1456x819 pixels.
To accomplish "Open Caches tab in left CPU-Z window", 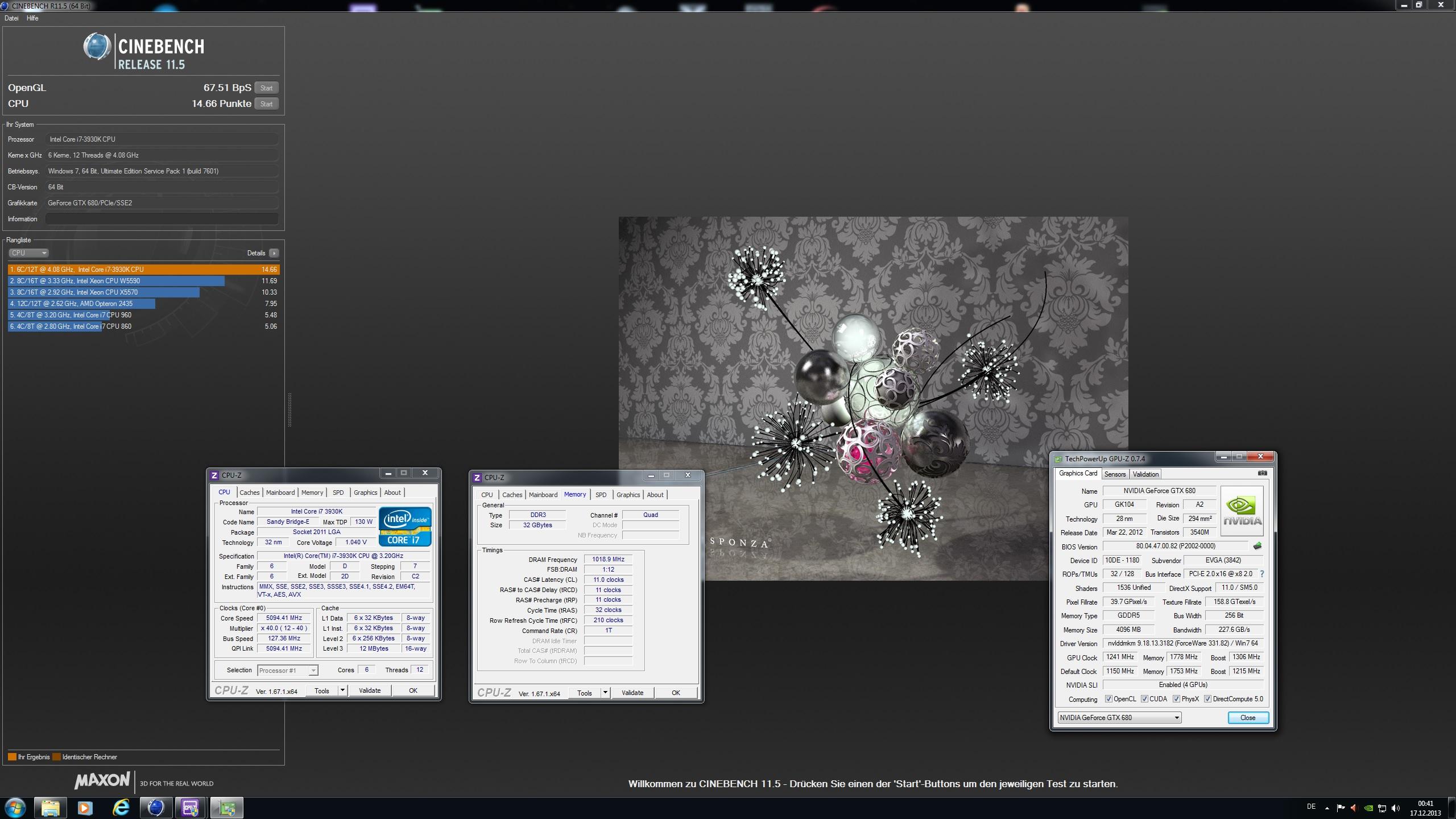I will pyautogui.click(x=249, y=493).
